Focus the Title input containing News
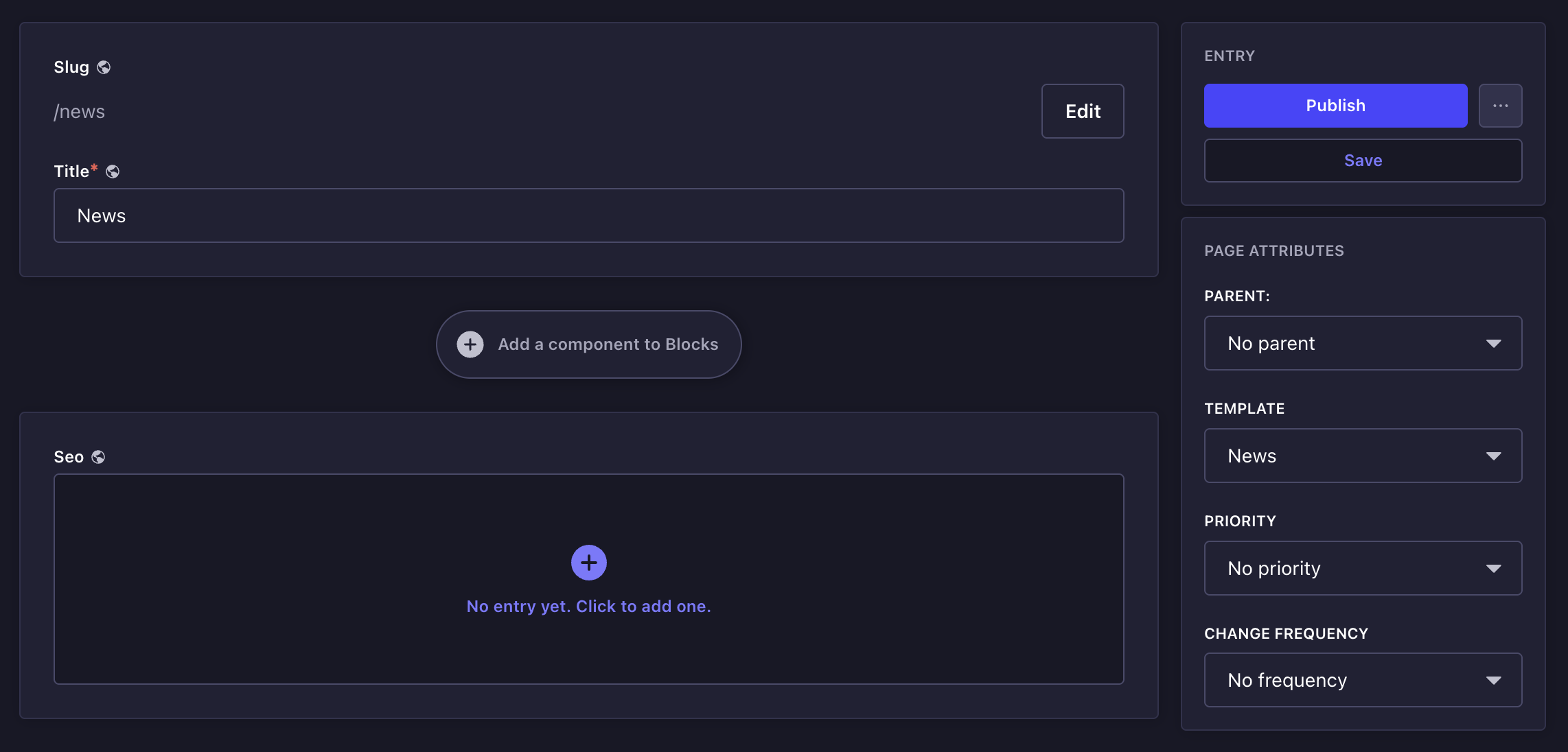The height and width of the screenshot is (752, 1568). click(x=589, y=215)
